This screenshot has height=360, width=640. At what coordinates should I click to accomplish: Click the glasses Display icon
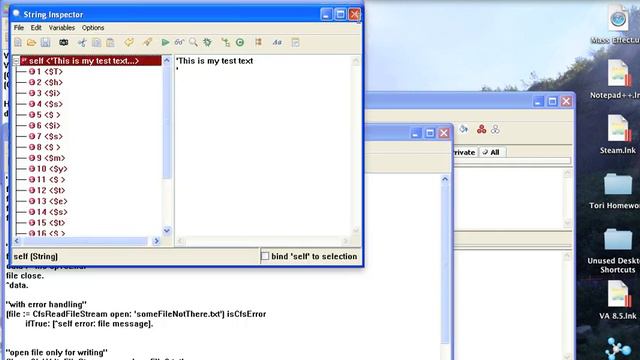pos(179,42)
